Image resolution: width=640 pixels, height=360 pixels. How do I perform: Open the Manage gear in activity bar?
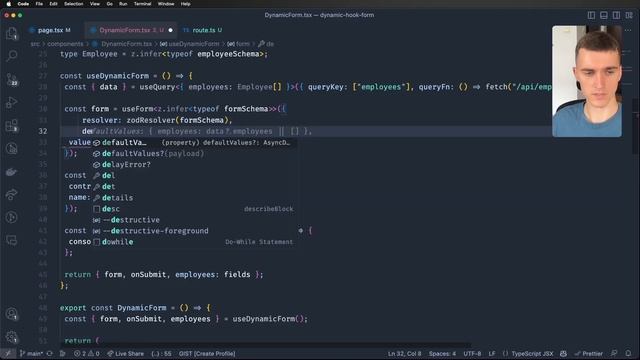12,337
